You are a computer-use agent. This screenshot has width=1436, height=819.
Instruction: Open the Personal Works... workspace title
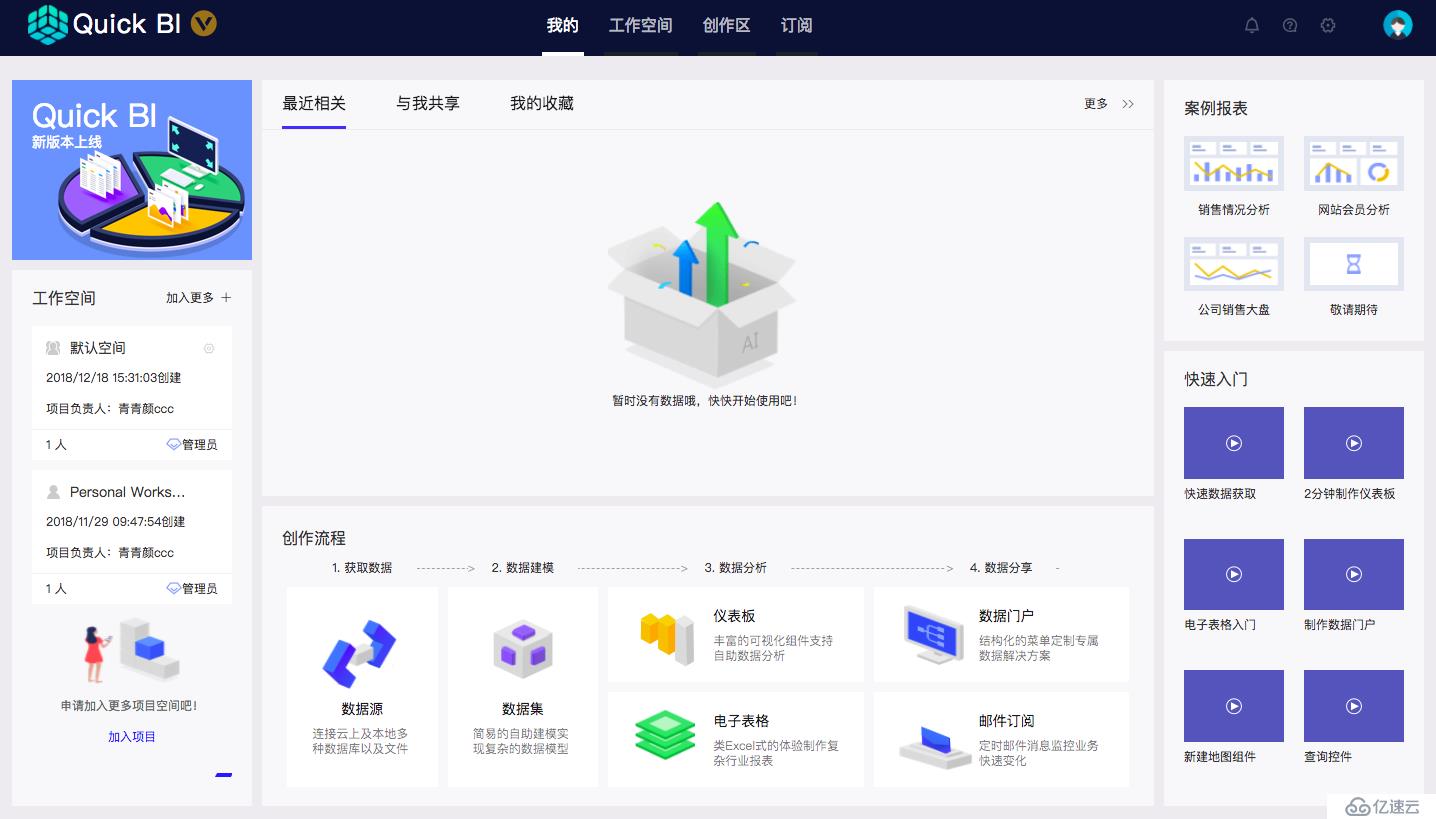(x=128, y=492)
